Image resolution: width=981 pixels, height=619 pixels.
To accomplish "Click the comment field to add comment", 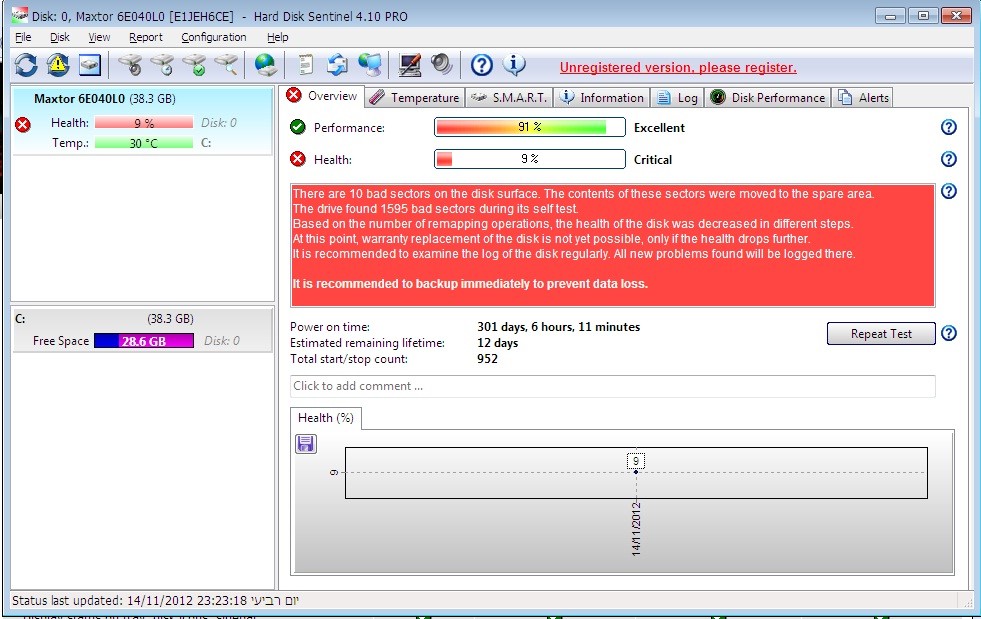I will pyautogui.click(x=612, y=386).
